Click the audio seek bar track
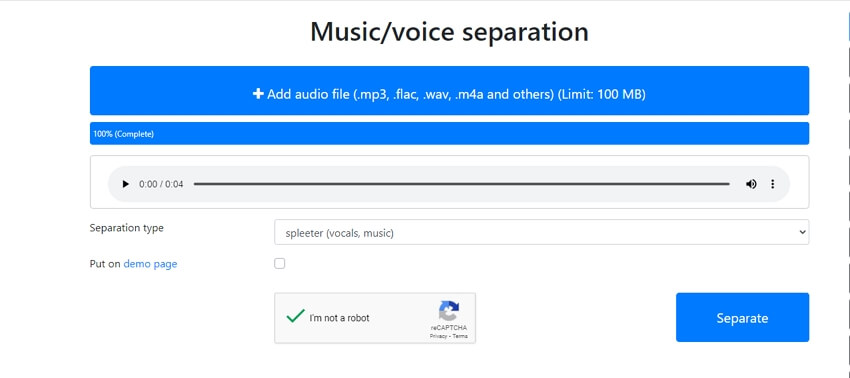This screenshot has width=850, height=378. [461, 184]
